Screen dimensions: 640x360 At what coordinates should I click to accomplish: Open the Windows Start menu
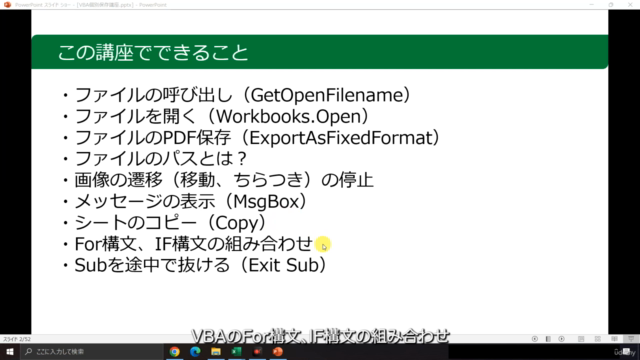[x=10, y=351]
